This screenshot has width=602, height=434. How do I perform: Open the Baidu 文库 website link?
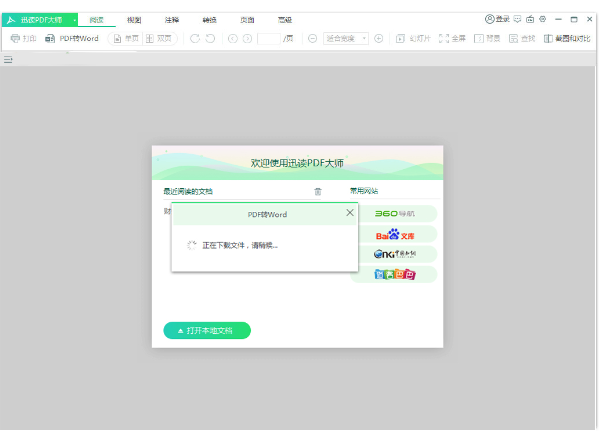pyautogui.click(x=393, y=234)
